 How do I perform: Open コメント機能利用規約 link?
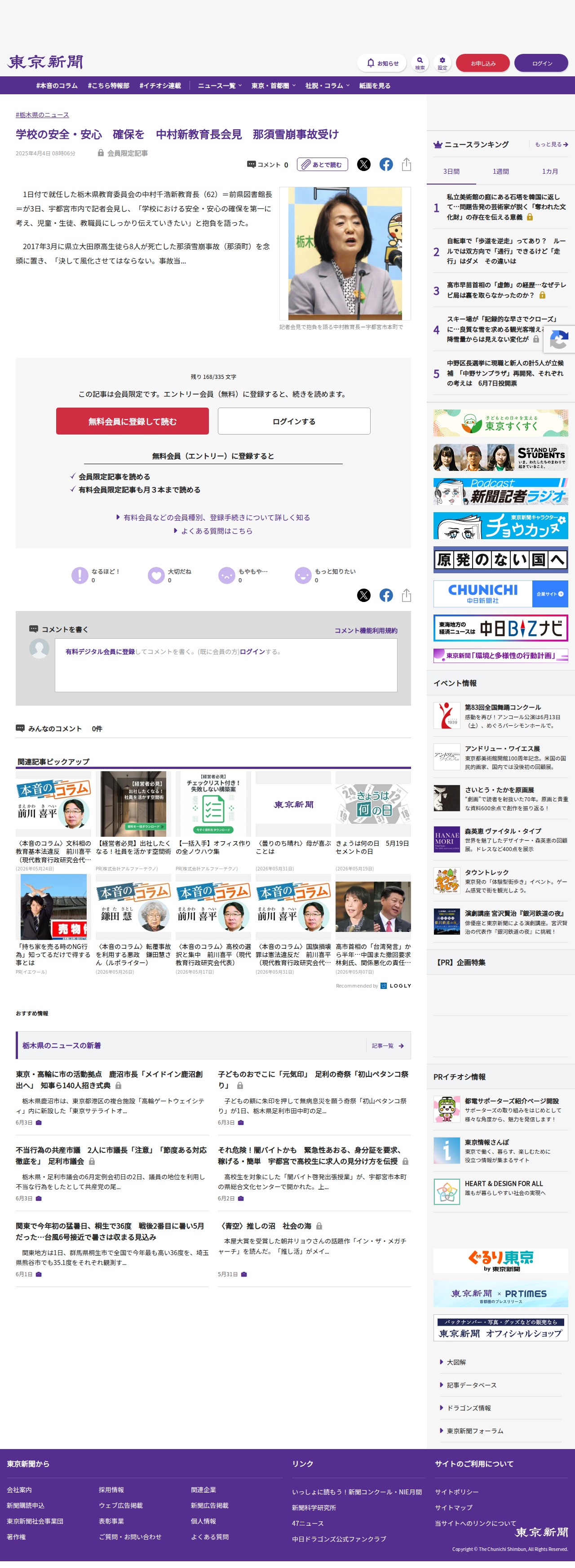pos(366,631)
